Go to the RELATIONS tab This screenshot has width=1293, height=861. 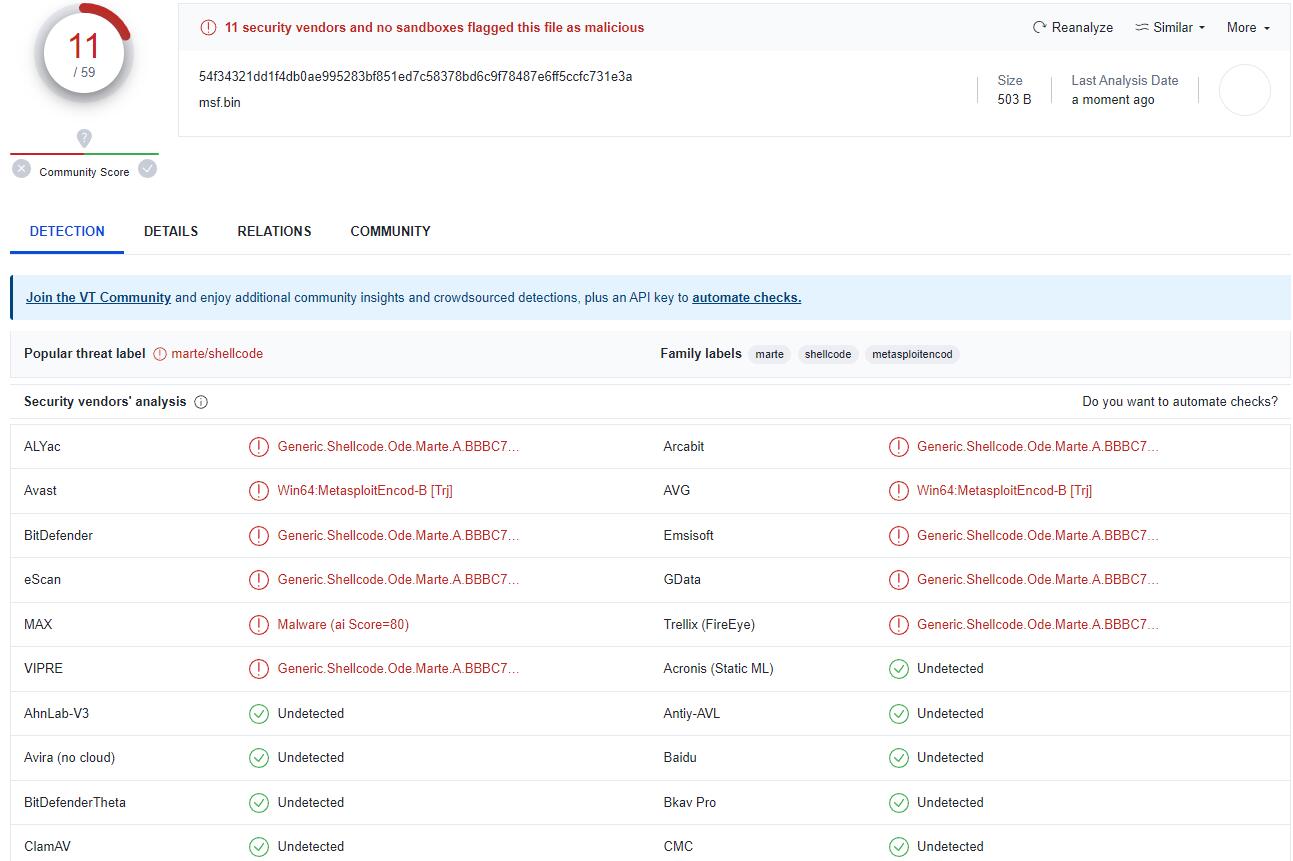coord(274,231)
